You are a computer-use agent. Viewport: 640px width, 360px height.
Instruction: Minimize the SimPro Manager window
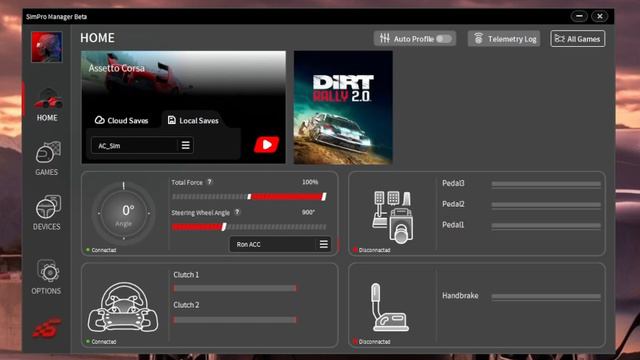[x=579, y=16]
